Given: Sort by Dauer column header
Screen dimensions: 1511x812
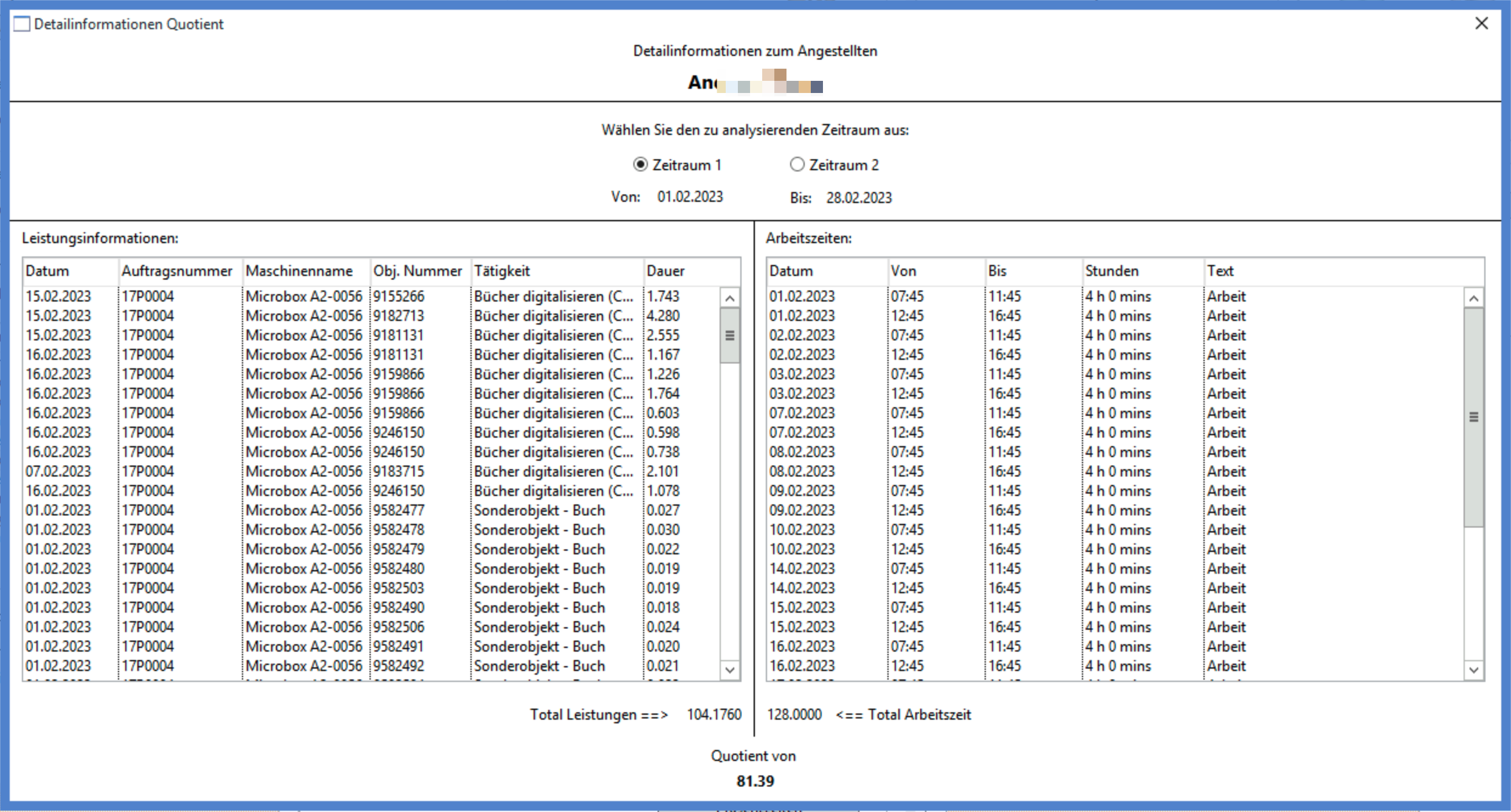Looking at the screenshot, I should pos(666,271).
